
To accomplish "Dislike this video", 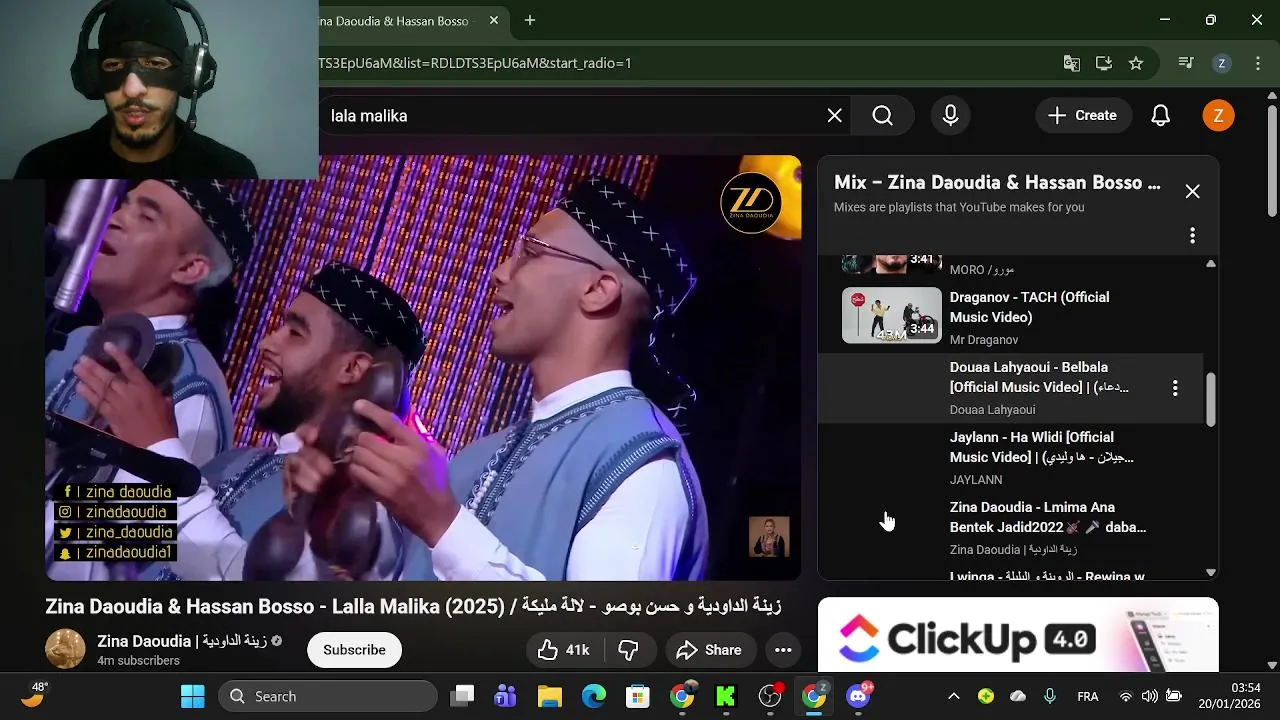I will coord(629,650).
